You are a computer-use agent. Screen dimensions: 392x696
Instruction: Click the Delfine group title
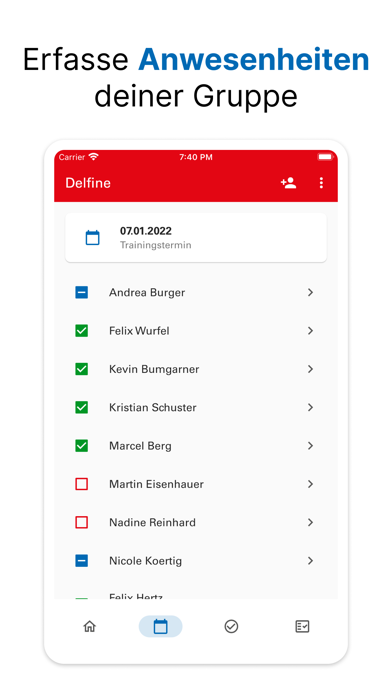(x=88, y=183)
